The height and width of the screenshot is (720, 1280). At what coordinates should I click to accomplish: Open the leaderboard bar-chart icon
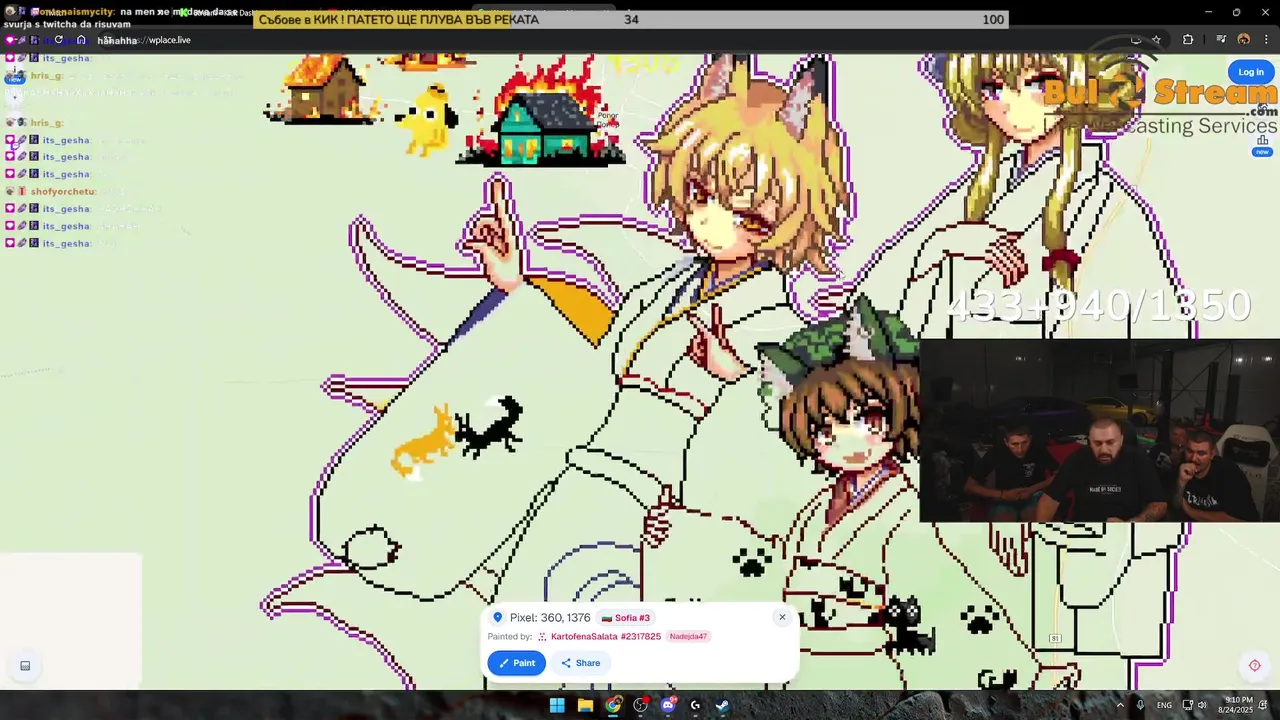pos(1262,139)
